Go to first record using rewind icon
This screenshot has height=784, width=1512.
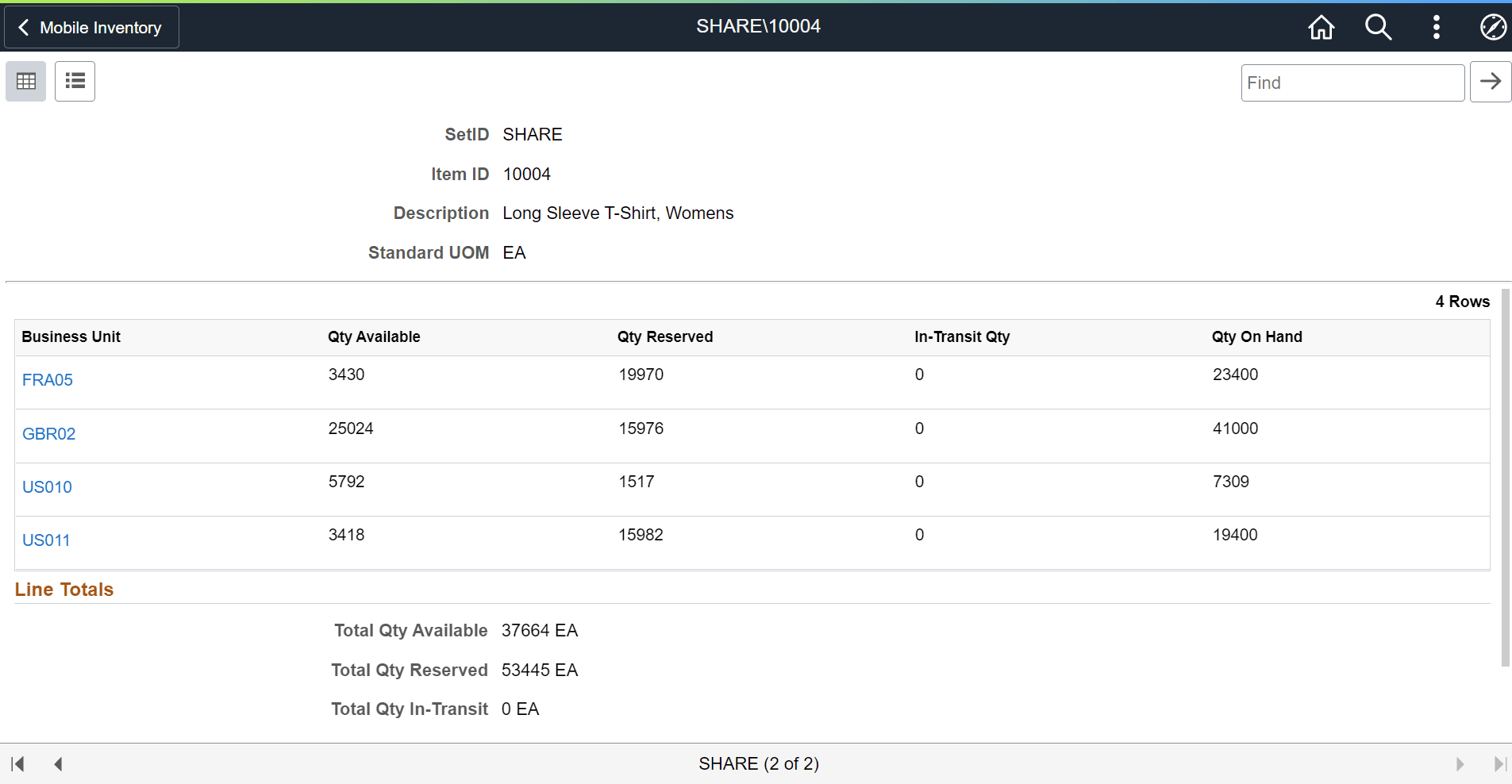point(17,763)
